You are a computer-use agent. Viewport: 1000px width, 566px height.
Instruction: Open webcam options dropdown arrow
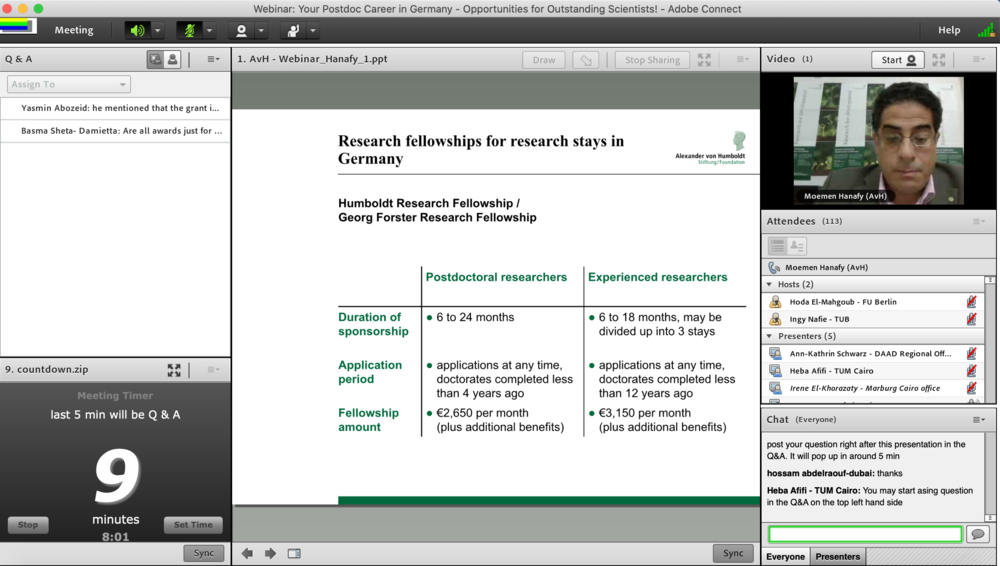261,30
